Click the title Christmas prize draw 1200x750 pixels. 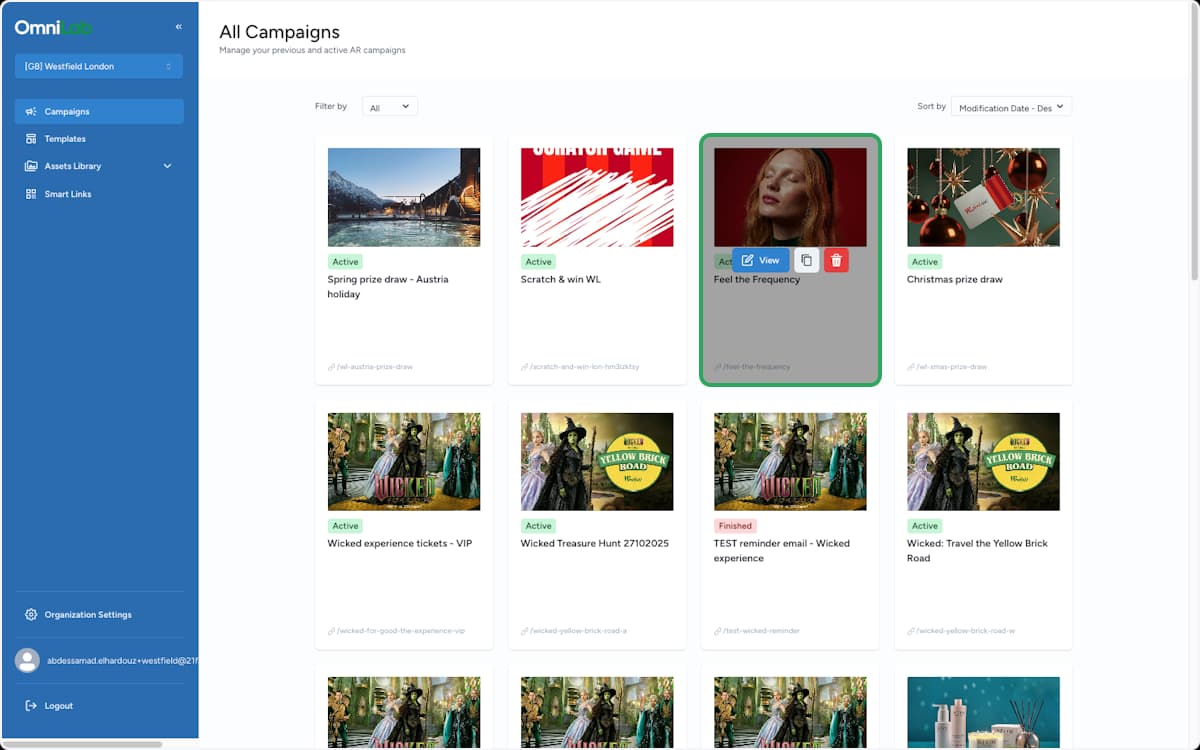(955, 279)
